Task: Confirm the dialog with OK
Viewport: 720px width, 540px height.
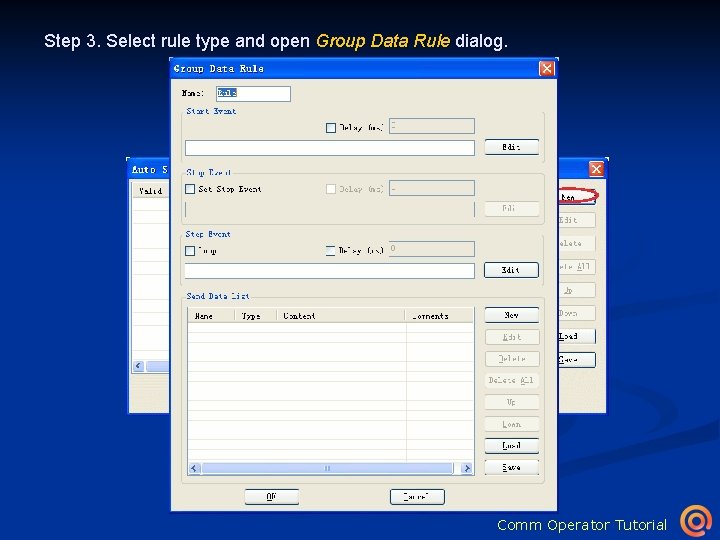Action: pyautogui.click(x=271, y=497)
